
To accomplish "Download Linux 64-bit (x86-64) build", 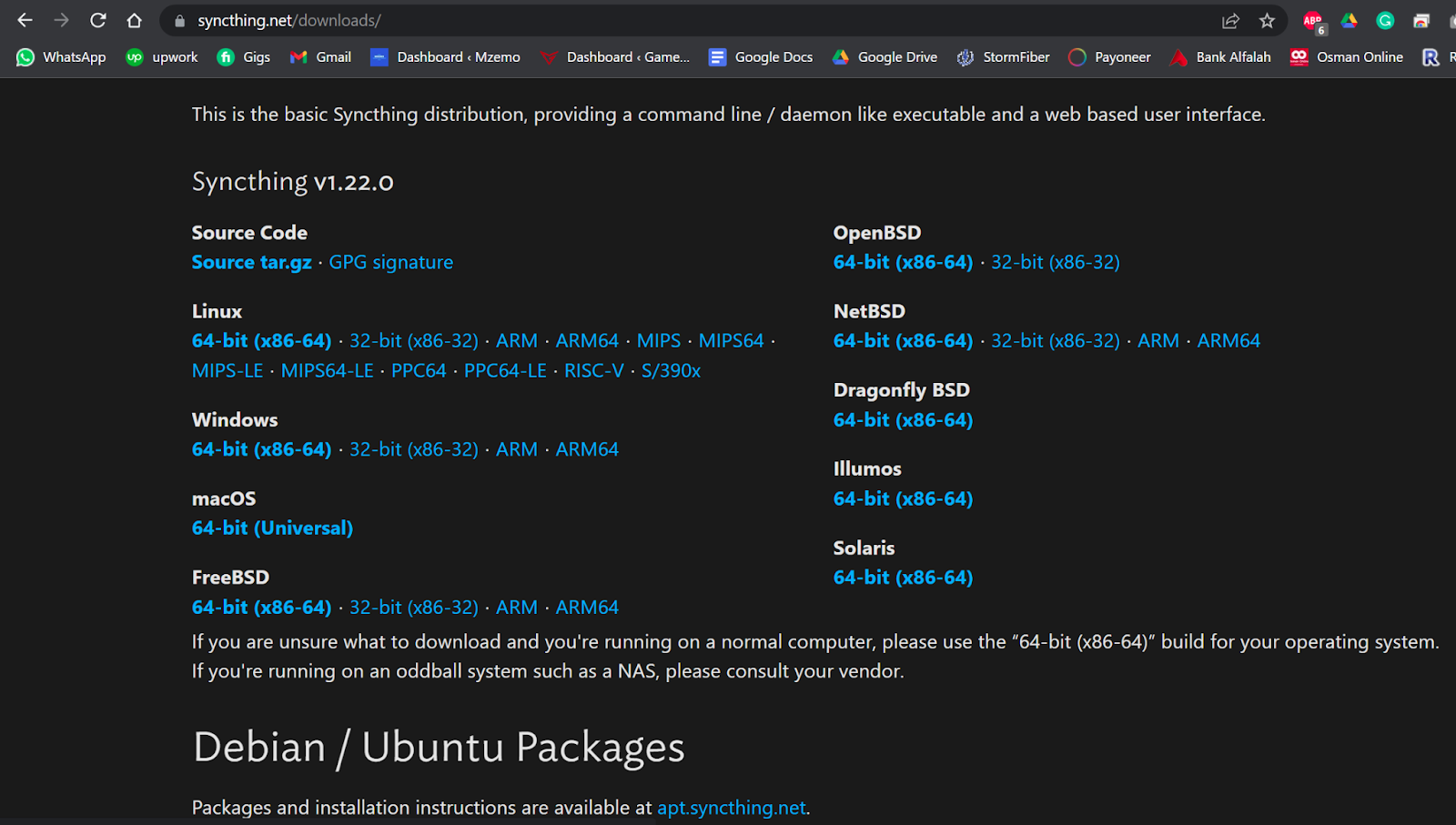I will (262, 341).
